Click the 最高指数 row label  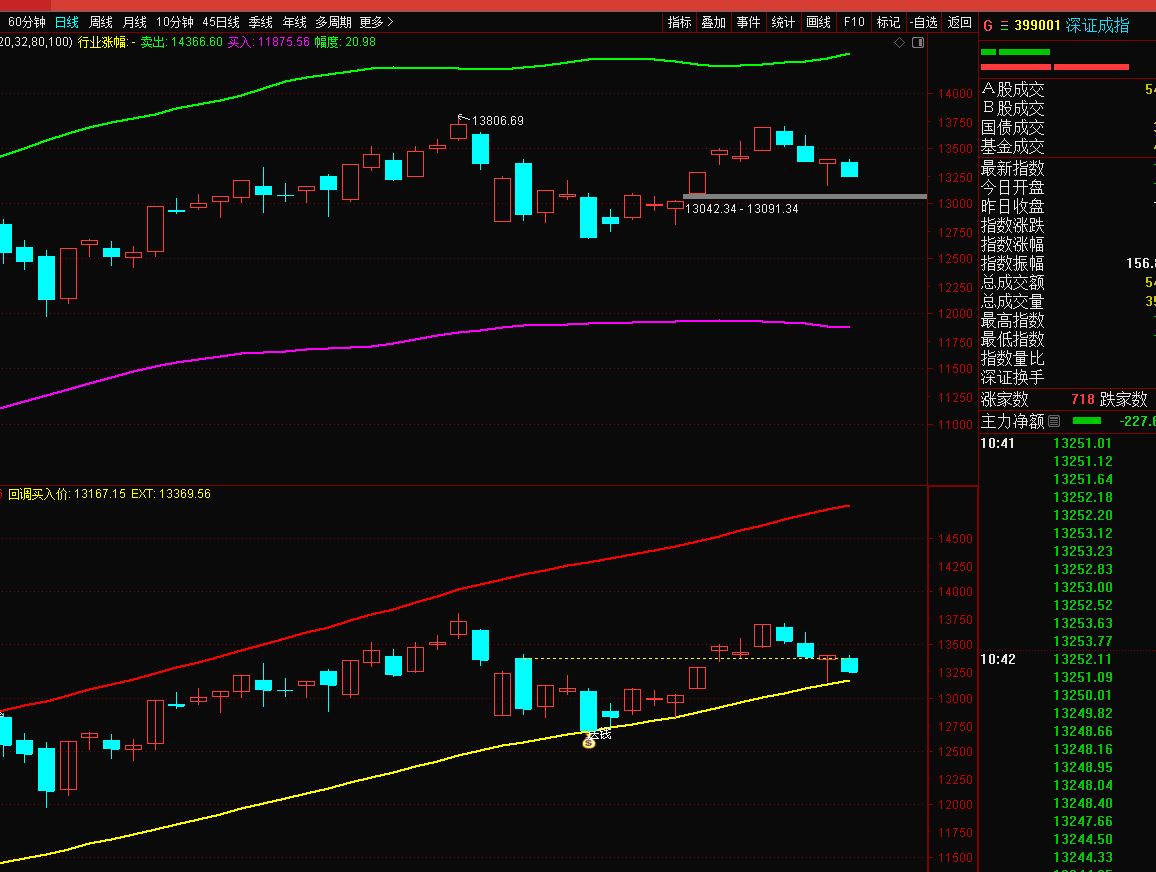pos(1012,321)
